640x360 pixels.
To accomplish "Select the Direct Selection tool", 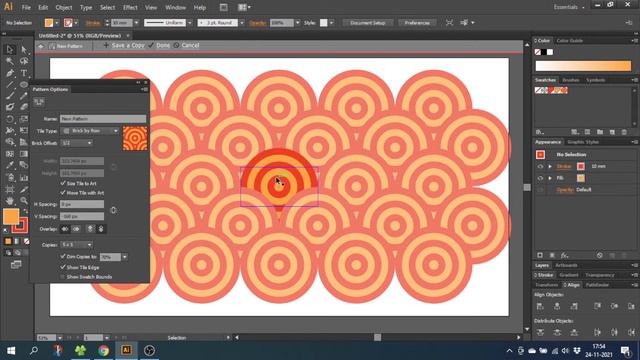I will (24, 50).
